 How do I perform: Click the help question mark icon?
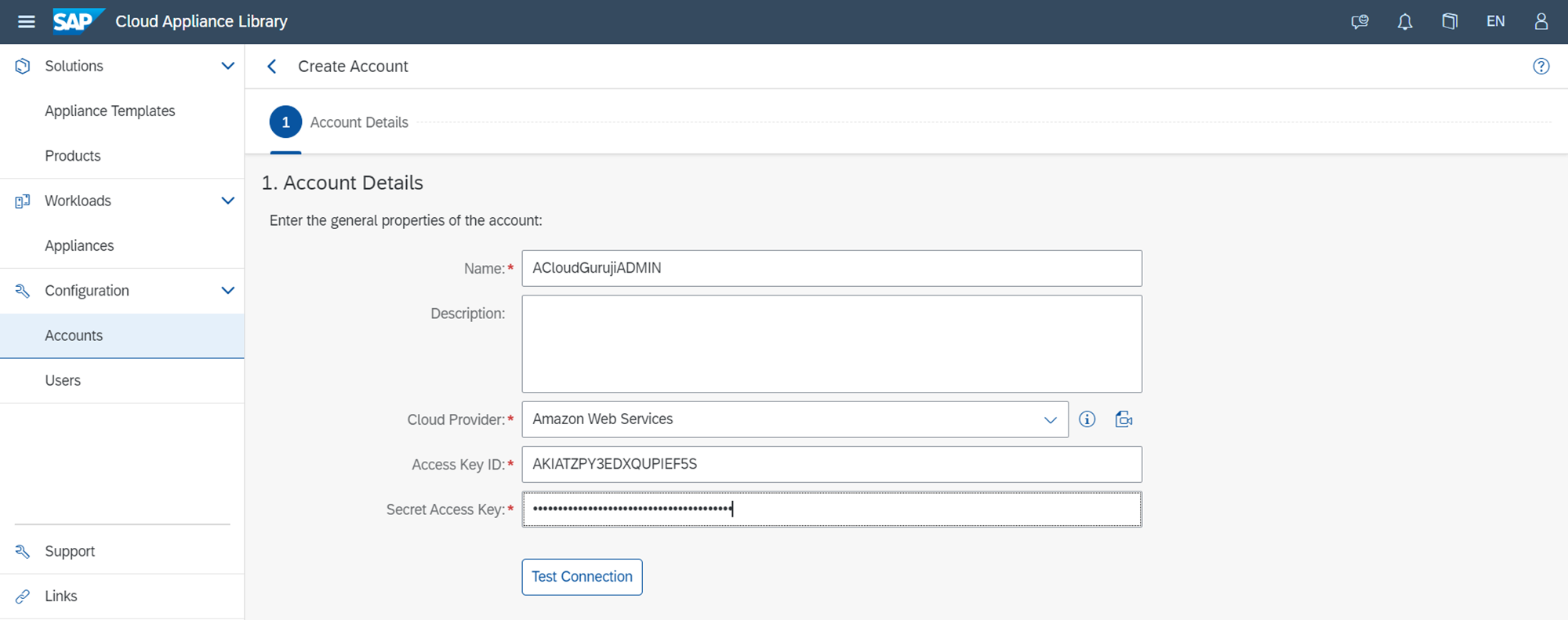(x=1541, y=67)
